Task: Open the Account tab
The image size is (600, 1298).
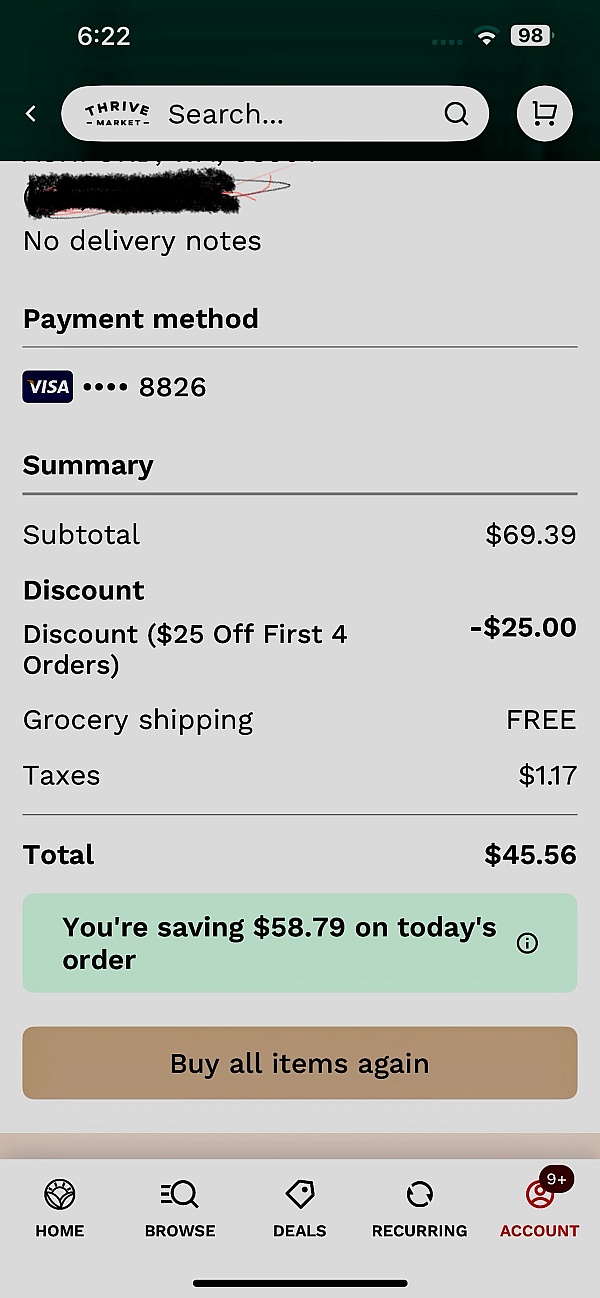Action: 539,1208
